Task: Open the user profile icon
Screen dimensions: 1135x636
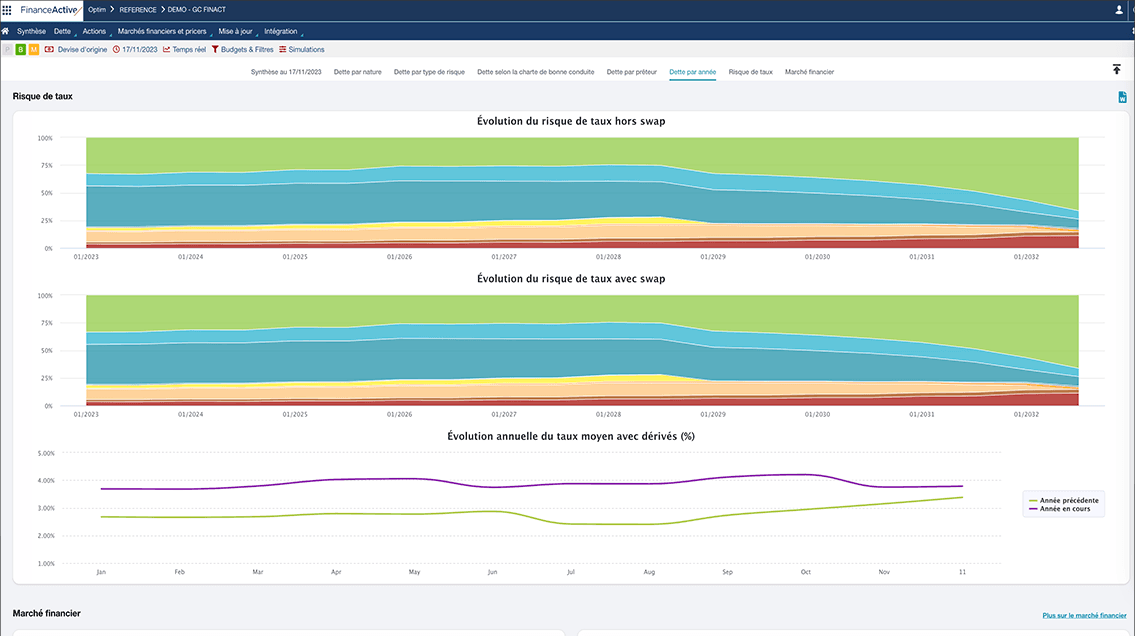Action: [1118, 9]
